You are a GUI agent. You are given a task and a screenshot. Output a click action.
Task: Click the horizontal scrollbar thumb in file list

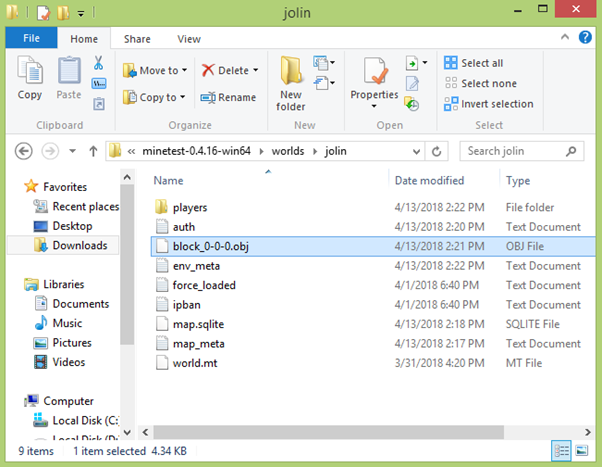[329, 432]
